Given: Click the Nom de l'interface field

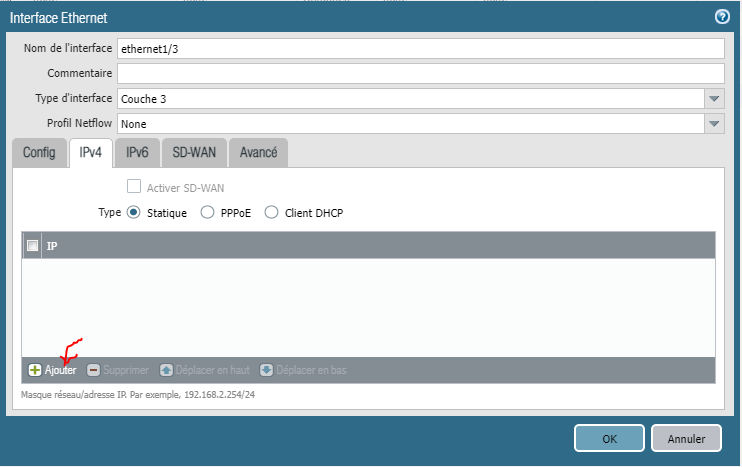Looking at the screenshot, I should 421,49.
